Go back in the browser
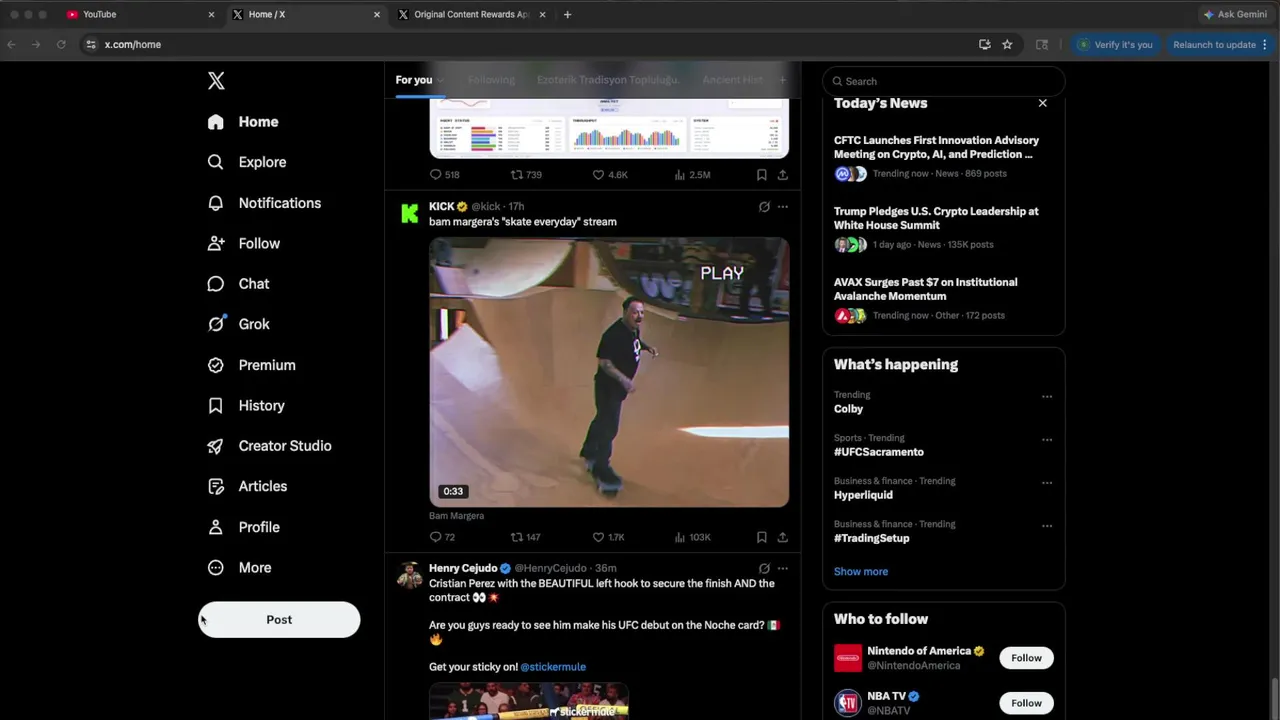Viewport: 1280px width, 720px height. tap(11, 44)
